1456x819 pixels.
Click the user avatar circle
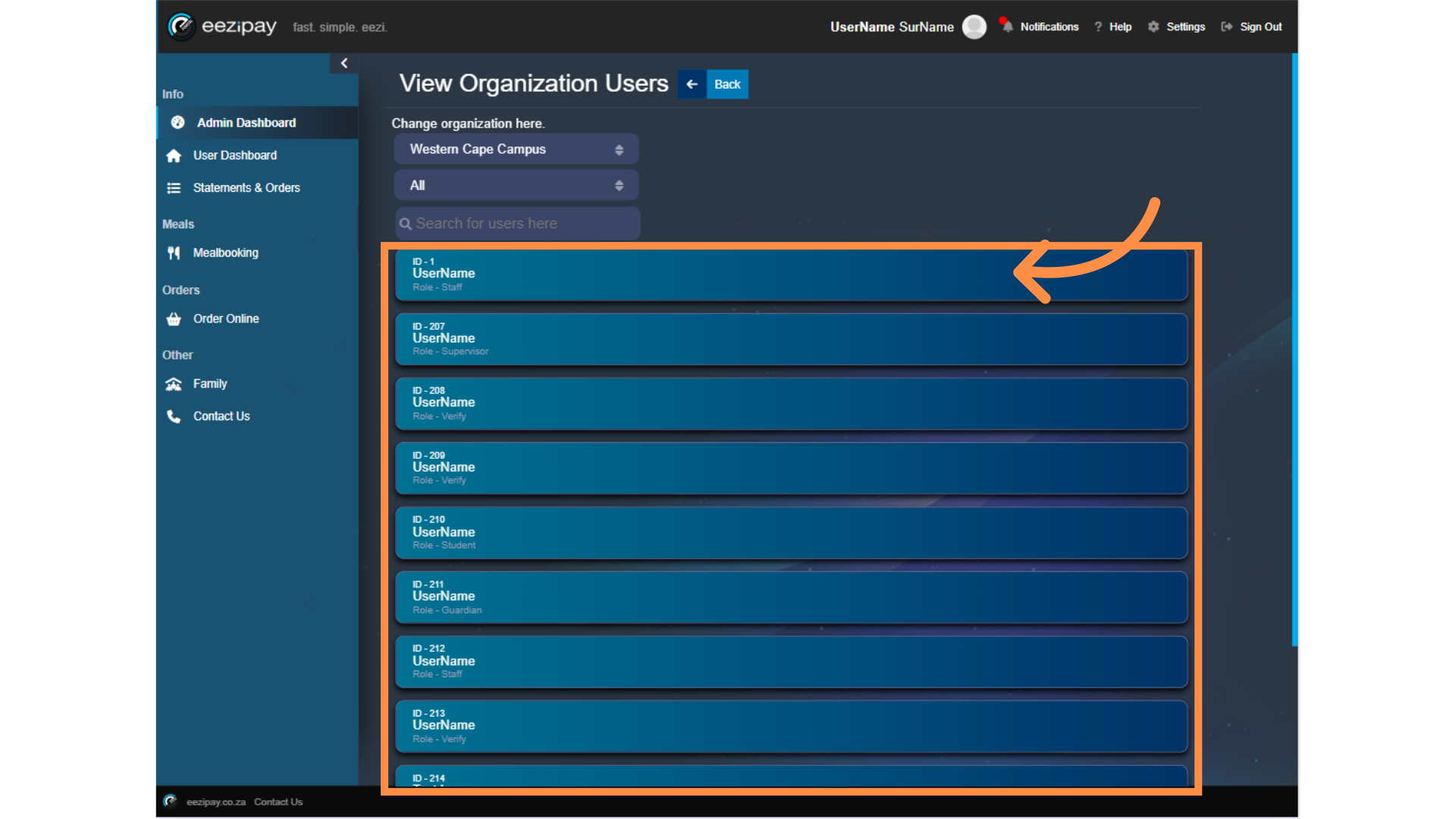tap(974, 27)
